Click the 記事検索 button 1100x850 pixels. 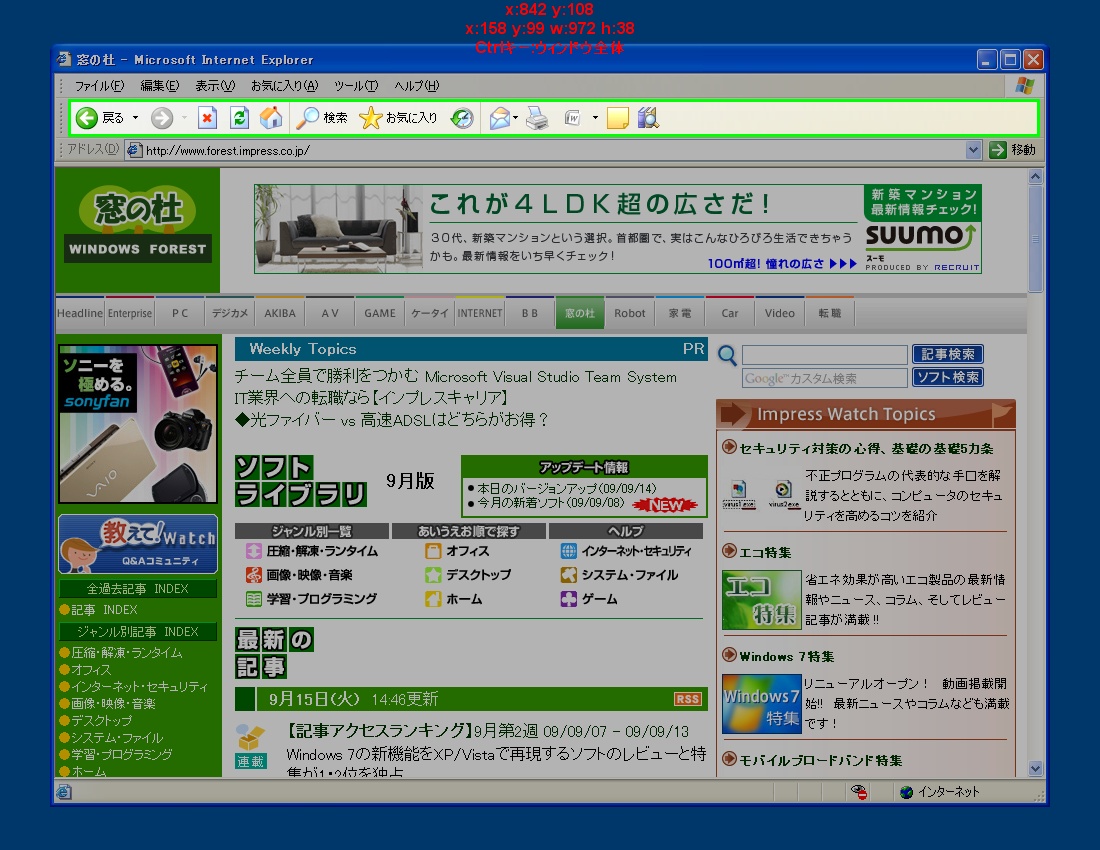coord(948,354)
